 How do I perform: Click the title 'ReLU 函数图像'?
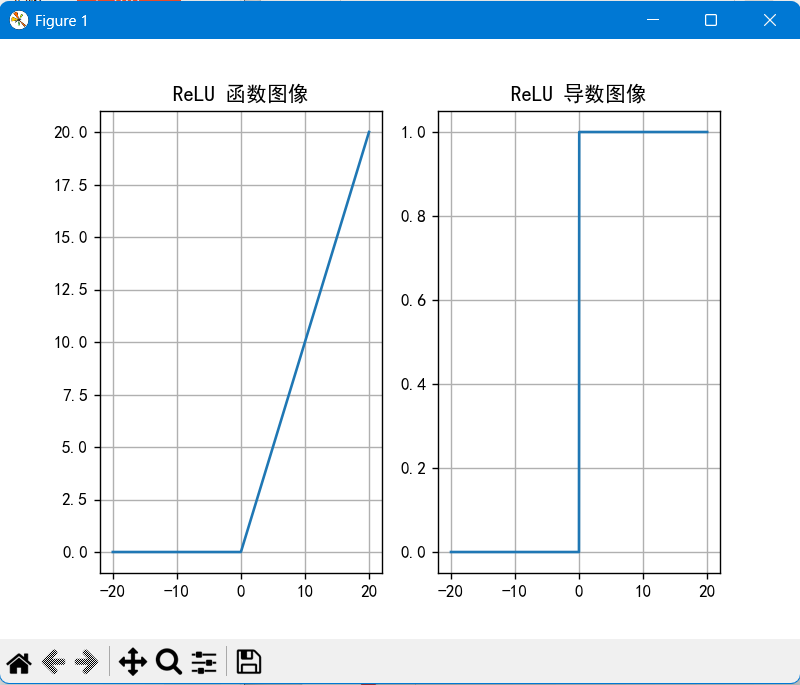pyautogui.click(x=240, y=94)
